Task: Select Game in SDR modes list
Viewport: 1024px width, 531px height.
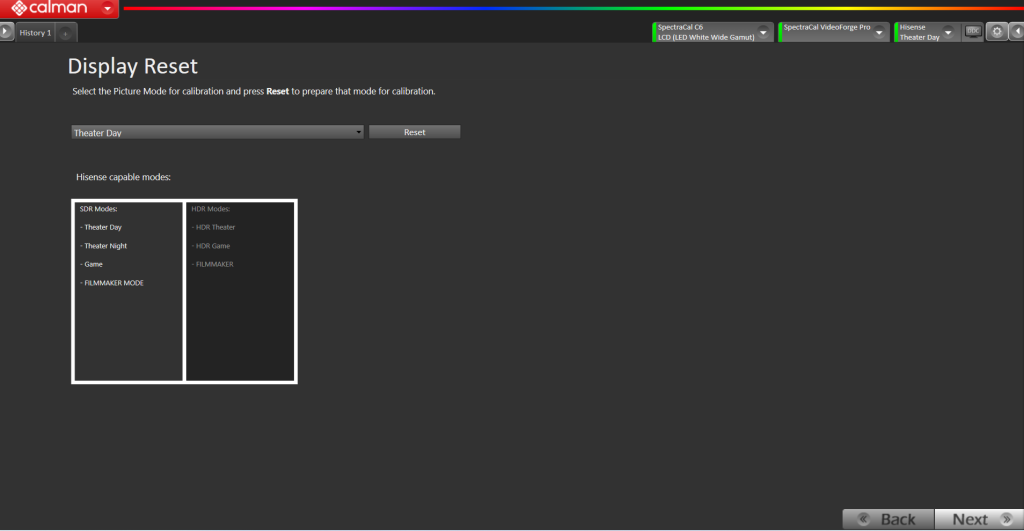Action: (93, 264)
